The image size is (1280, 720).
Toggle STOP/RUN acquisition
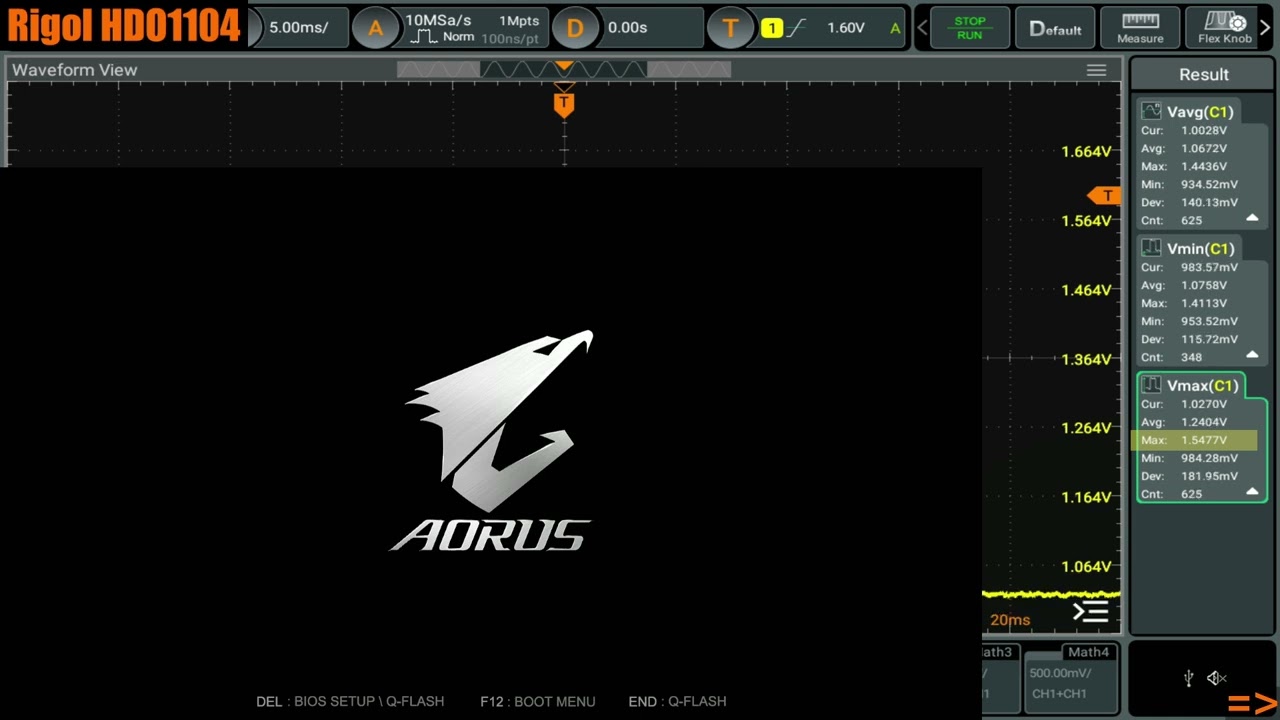[x=969, y=28]
